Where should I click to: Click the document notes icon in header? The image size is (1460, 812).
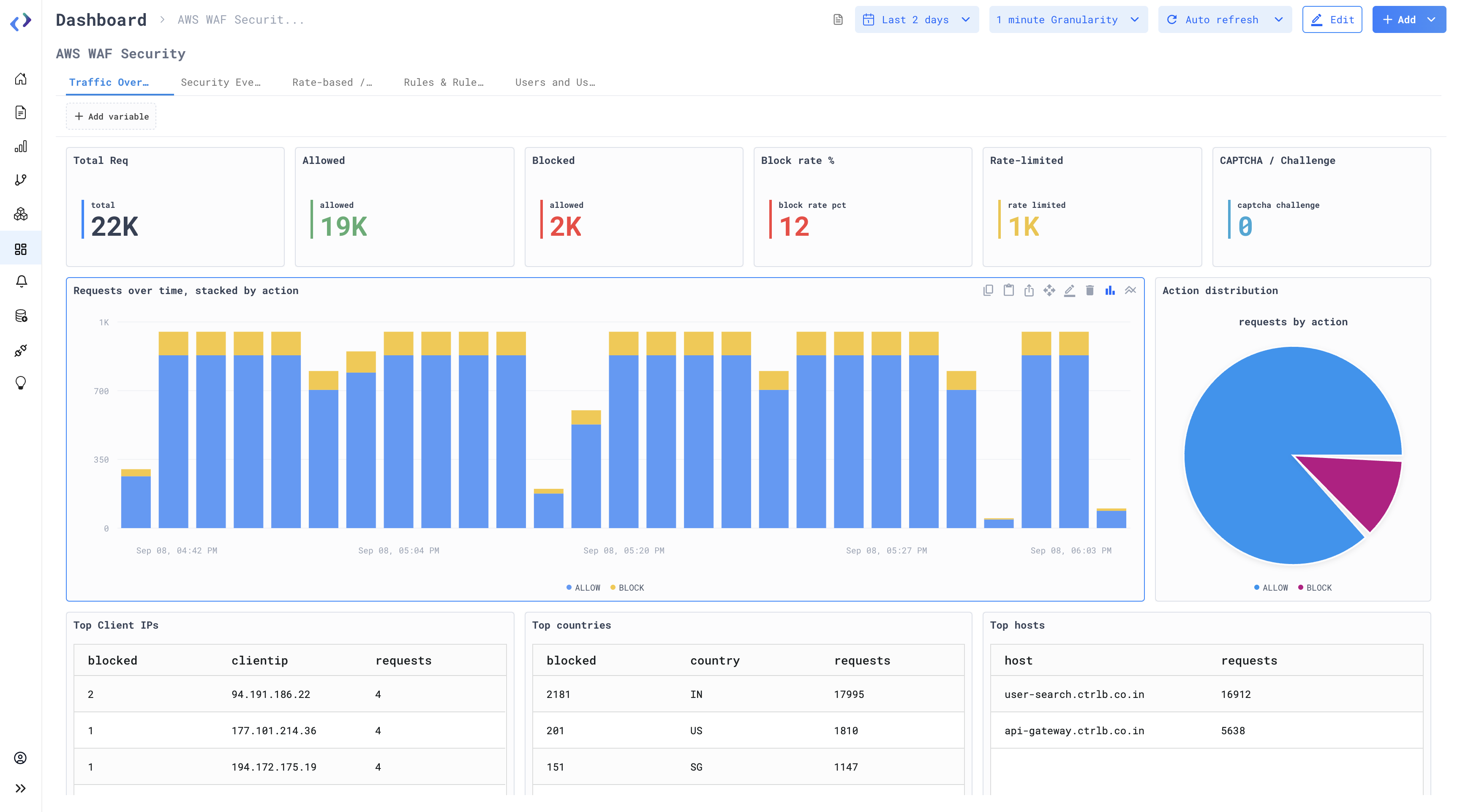point(838,20)
